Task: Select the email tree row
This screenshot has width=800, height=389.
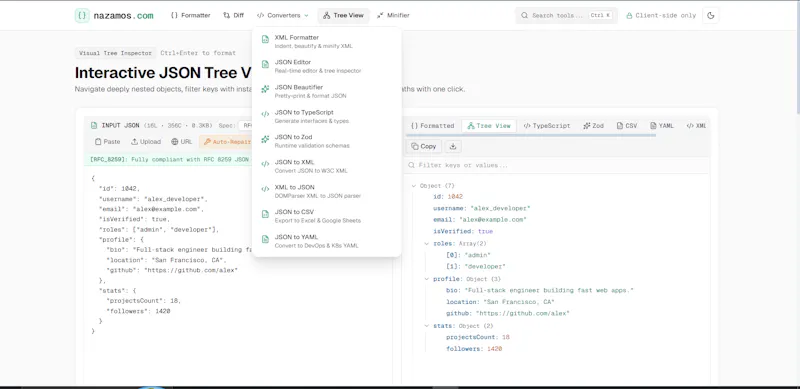Action: [x=480, y=220]
